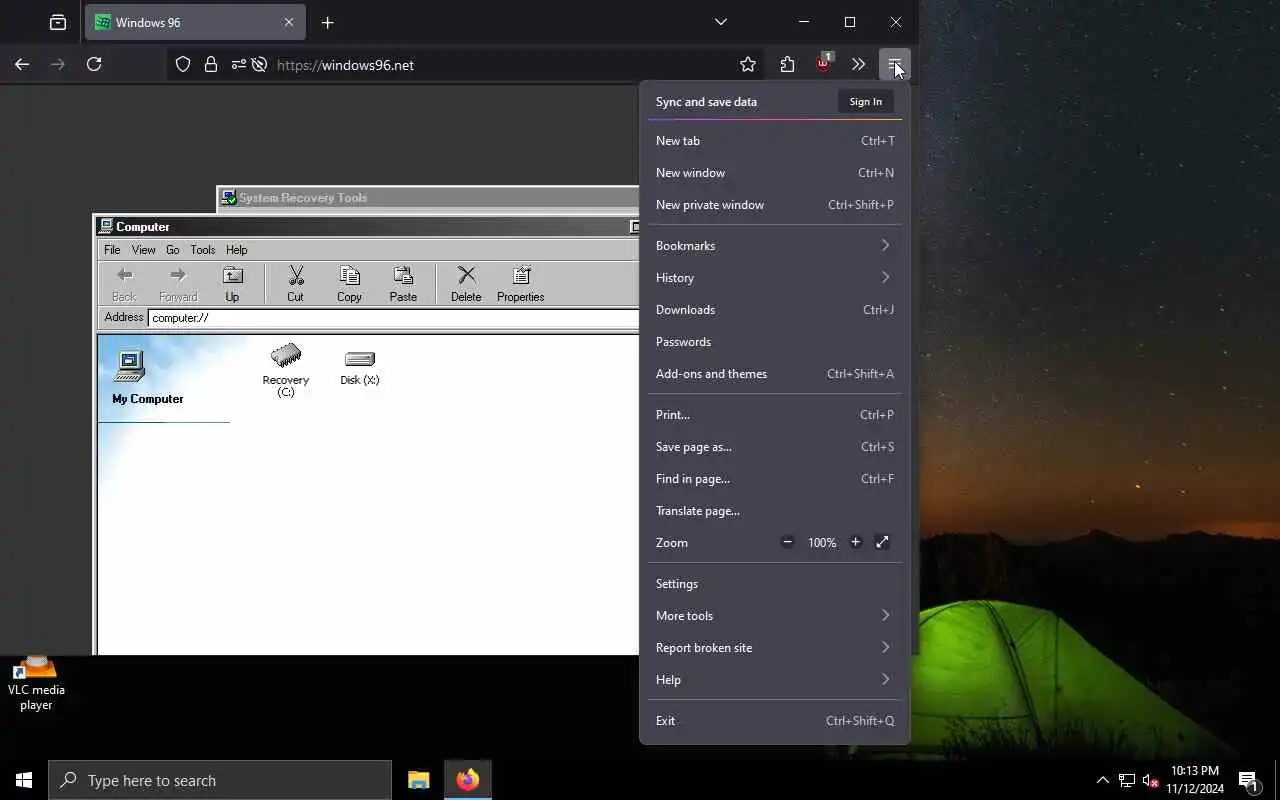Open the View menu in Computer window
The width and height of the screenshot is (1280, 800).
(143, 250)
